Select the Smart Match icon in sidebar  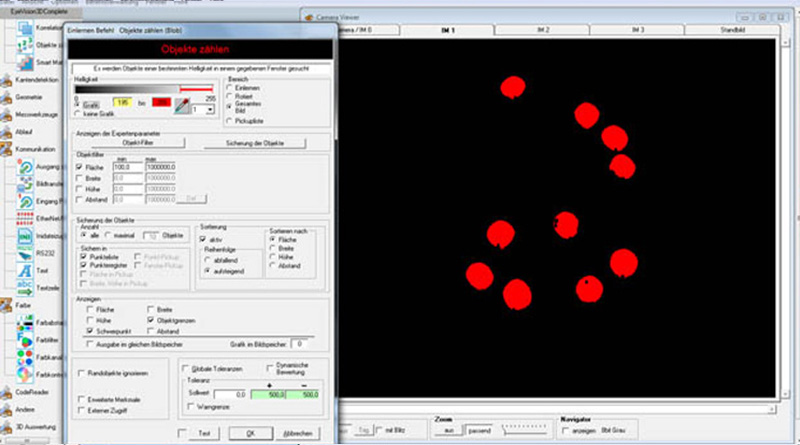click(x=24, y=62)
